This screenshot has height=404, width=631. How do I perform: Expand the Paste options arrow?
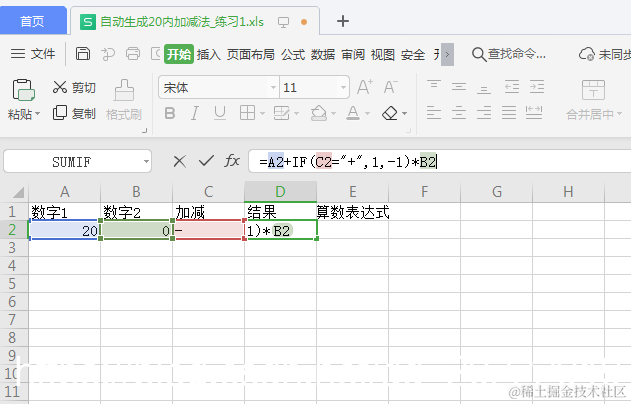[38, 114]
